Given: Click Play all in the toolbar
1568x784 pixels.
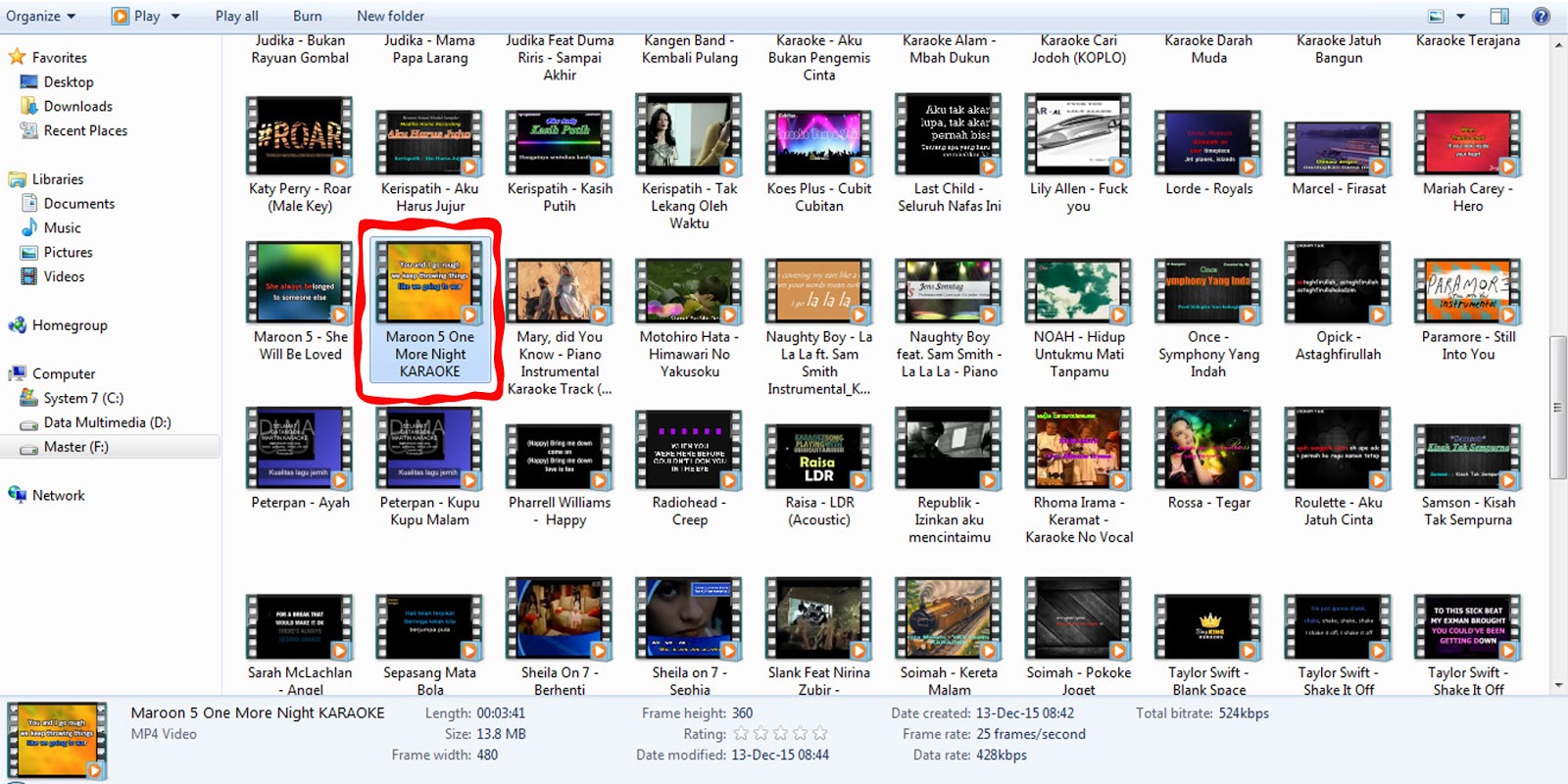Looking at the screenshot, I should (237, 16).
